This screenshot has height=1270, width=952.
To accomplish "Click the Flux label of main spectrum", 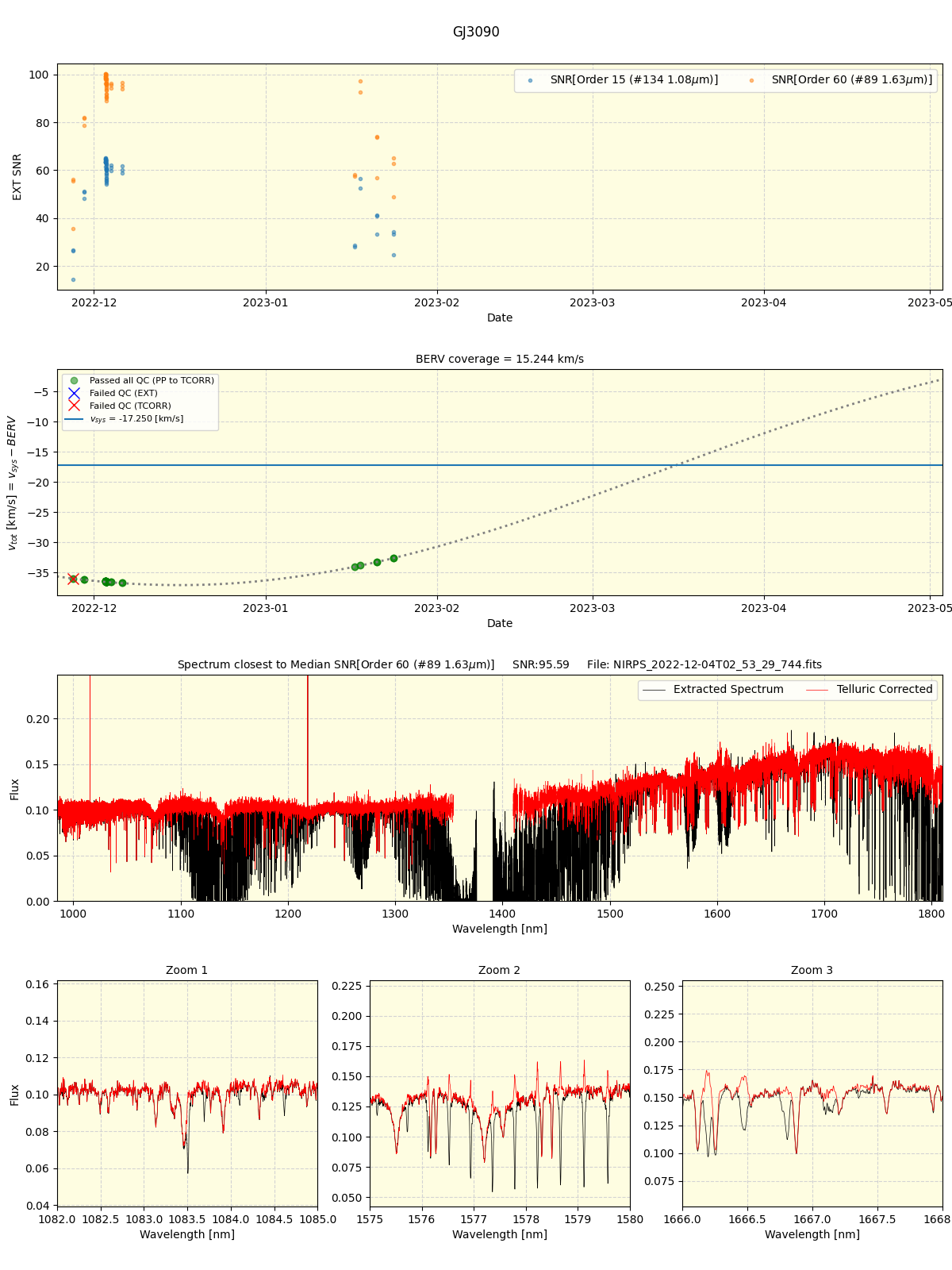I will coord(15,789).
